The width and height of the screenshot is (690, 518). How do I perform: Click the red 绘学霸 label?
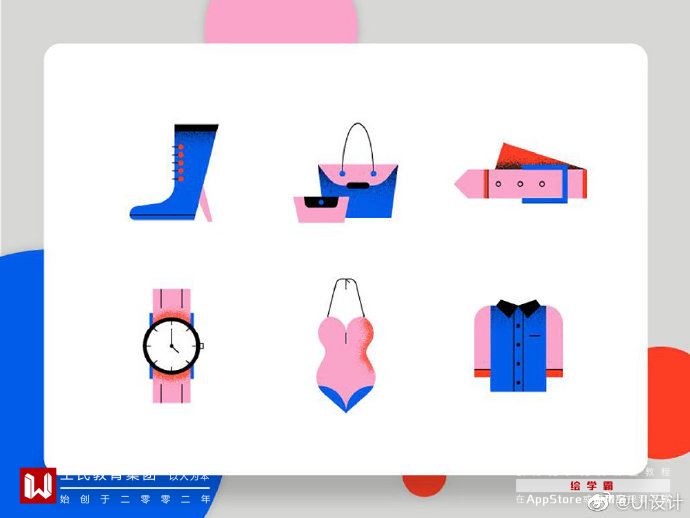point(592,486)
